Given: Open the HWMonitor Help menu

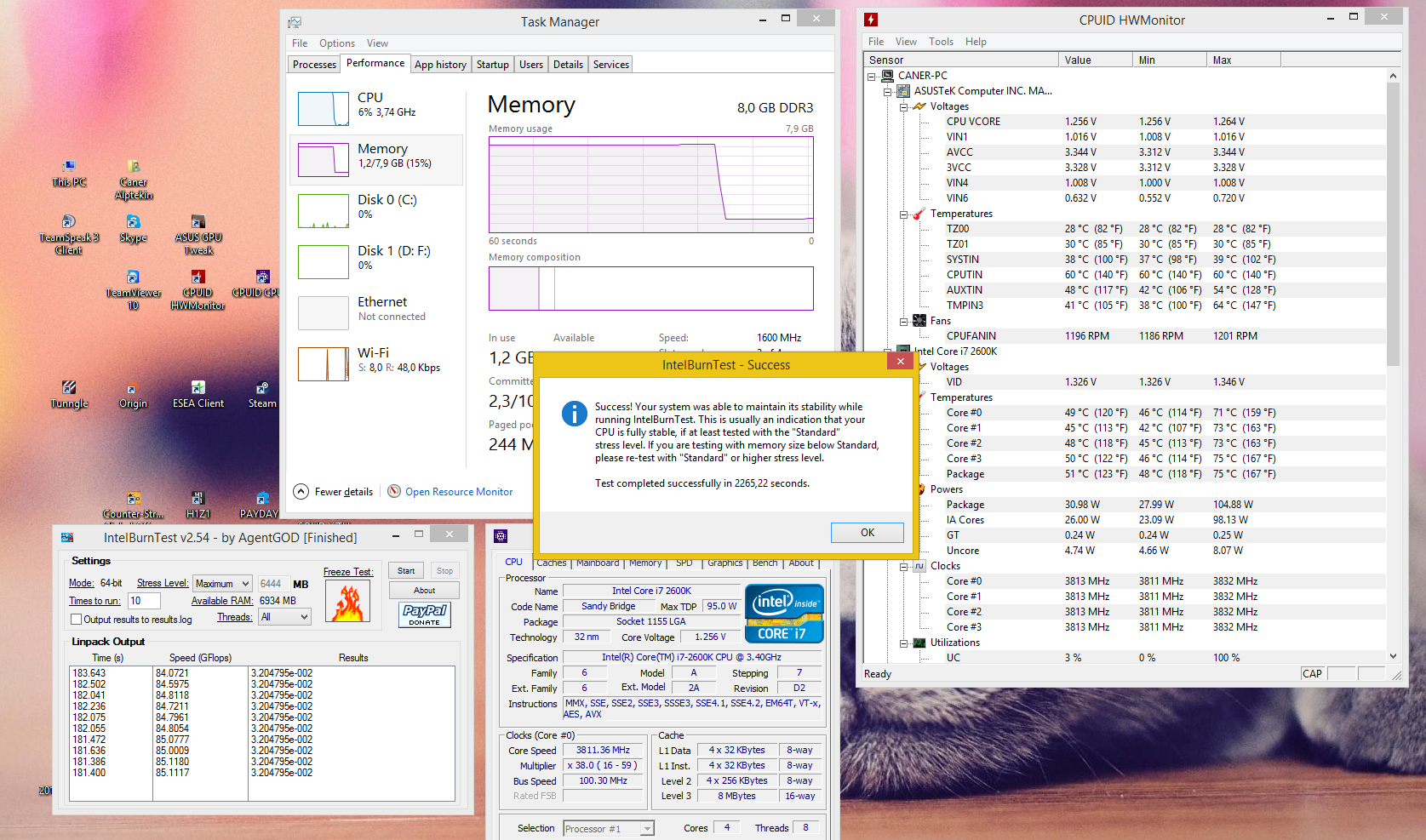Looking at the screenshot, I should (976, 42).
